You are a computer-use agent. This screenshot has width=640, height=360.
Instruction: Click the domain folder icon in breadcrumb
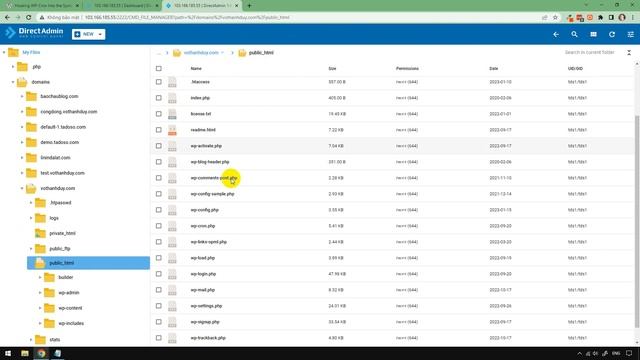coord(177,53)
